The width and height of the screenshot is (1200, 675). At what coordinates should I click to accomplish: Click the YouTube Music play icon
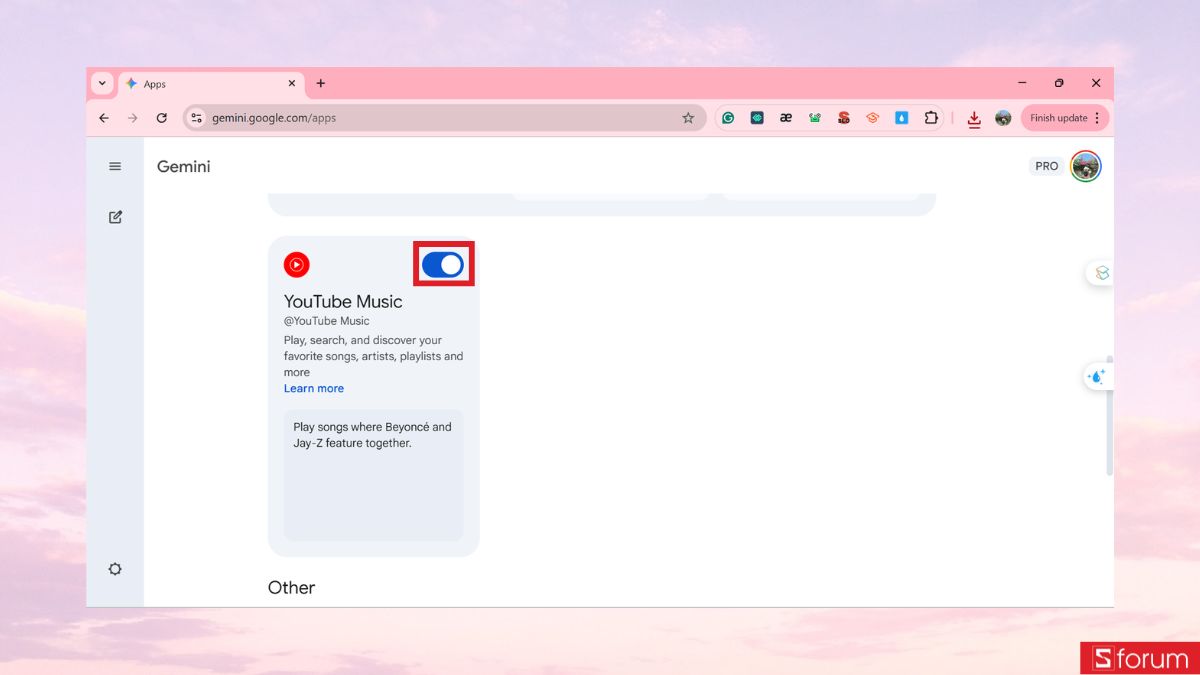click(x=296, y=264)
